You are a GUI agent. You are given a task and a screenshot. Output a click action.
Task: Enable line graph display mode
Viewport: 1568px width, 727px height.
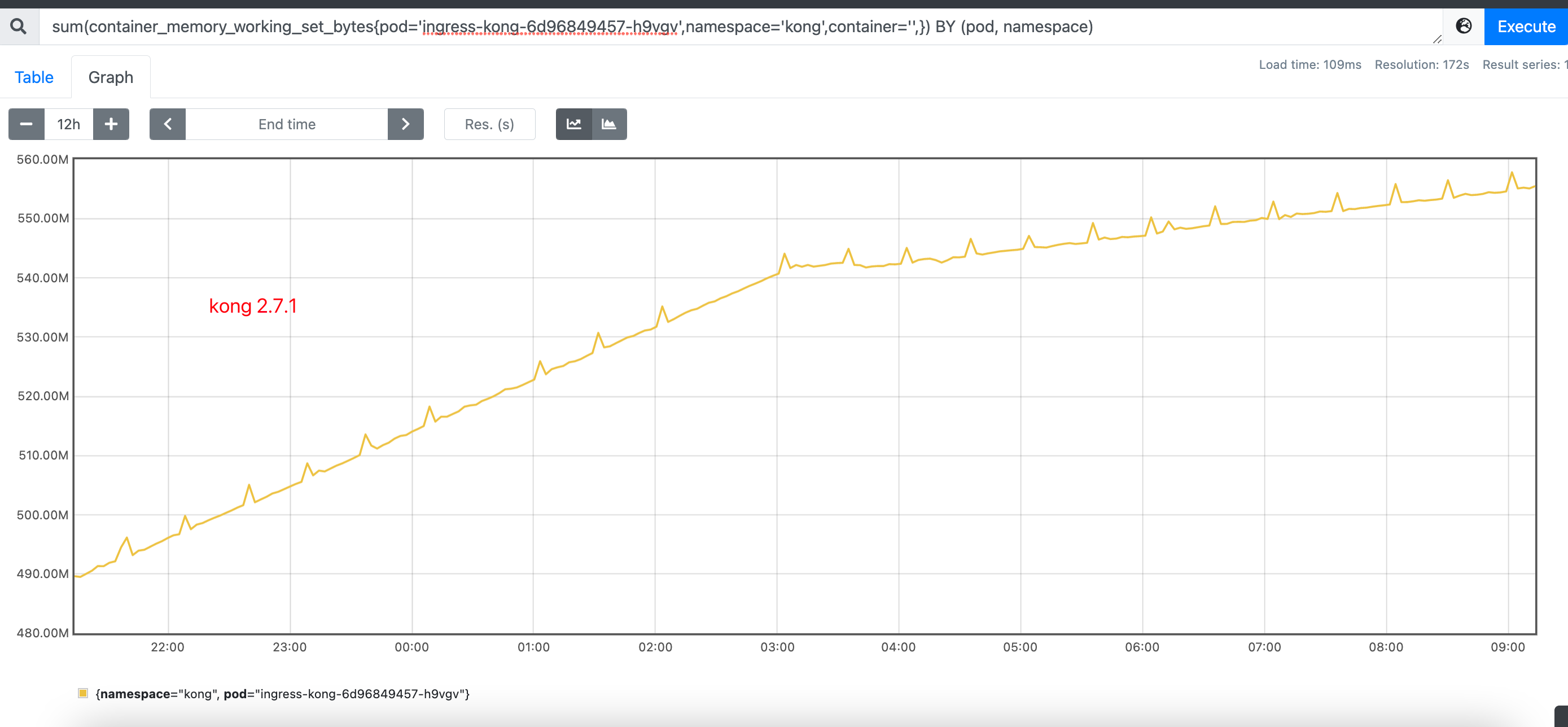click(573, 124)
